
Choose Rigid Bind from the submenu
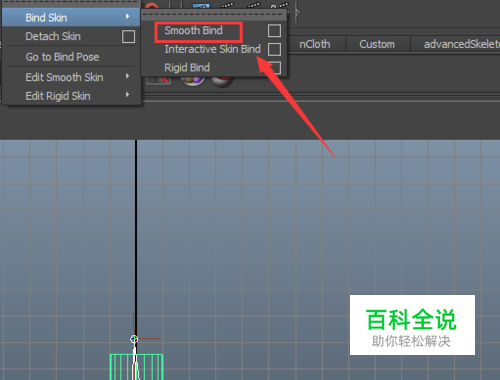(x=187, y=68)
